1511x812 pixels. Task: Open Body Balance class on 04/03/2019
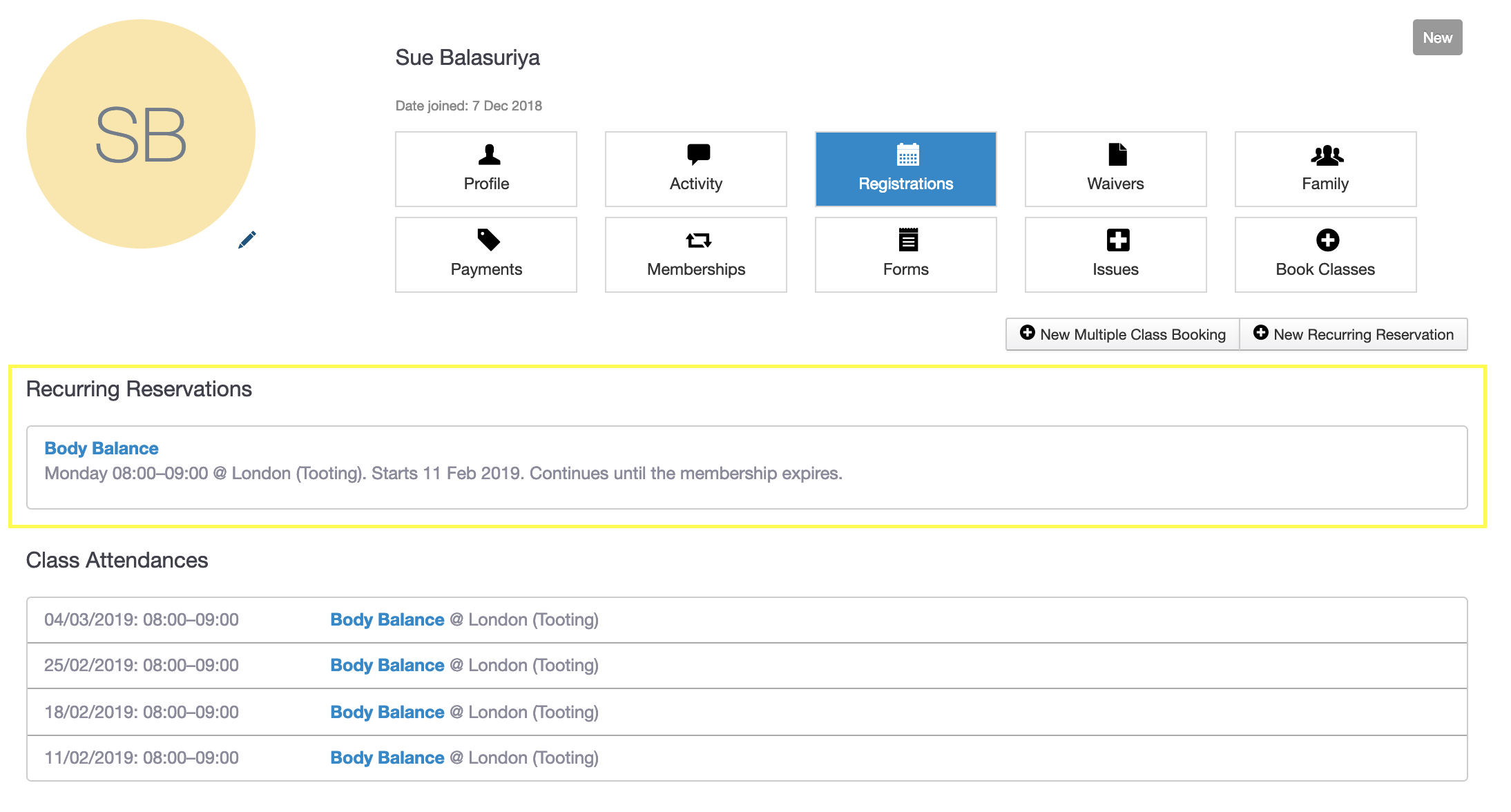coord(387,619)
